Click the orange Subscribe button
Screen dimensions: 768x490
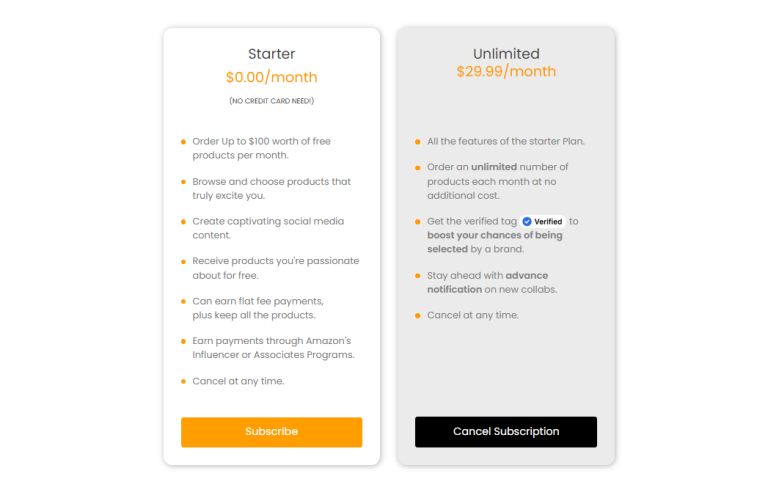tap(271, 432)
